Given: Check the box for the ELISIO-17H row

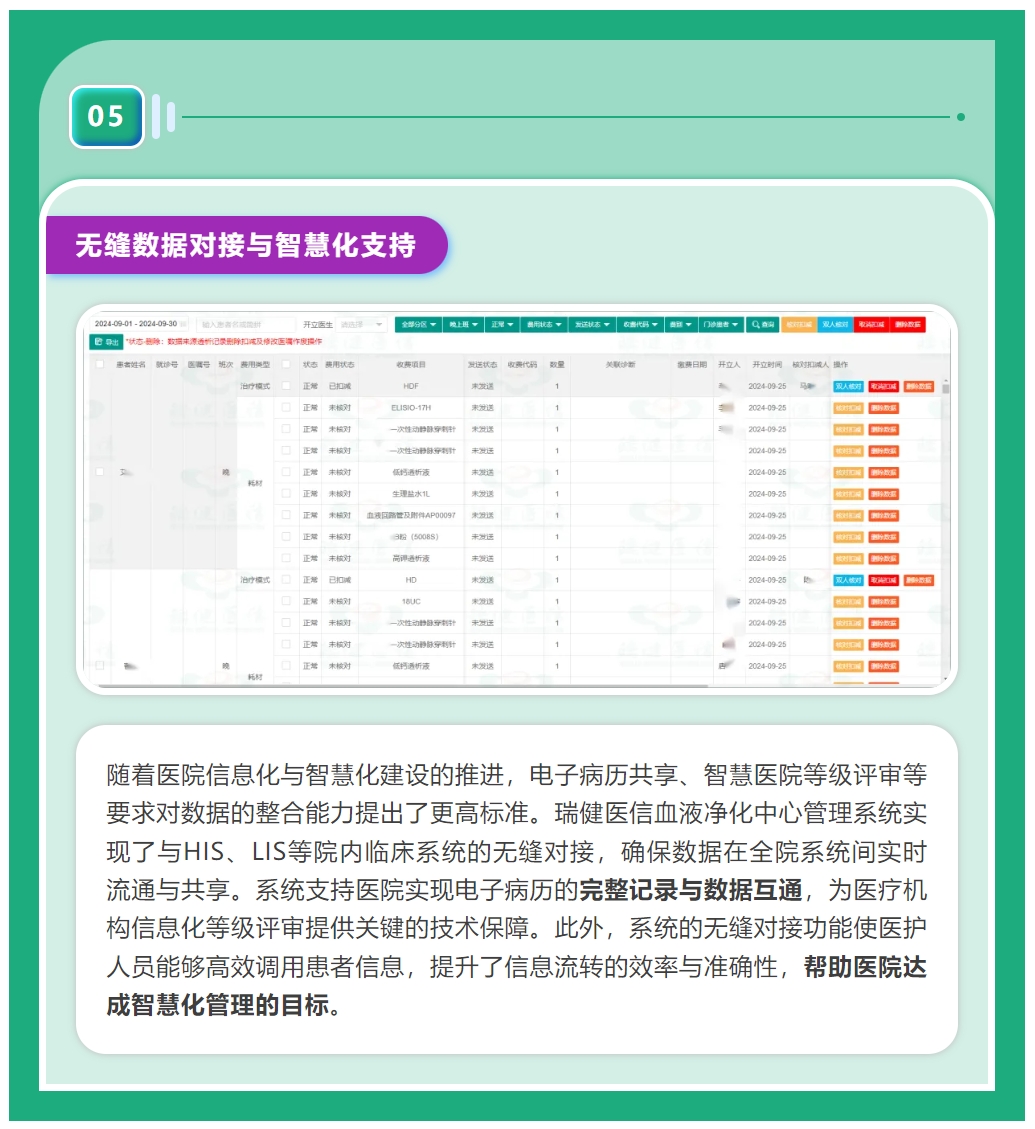Looking at the screenshot, I should [x=286, y=408].
